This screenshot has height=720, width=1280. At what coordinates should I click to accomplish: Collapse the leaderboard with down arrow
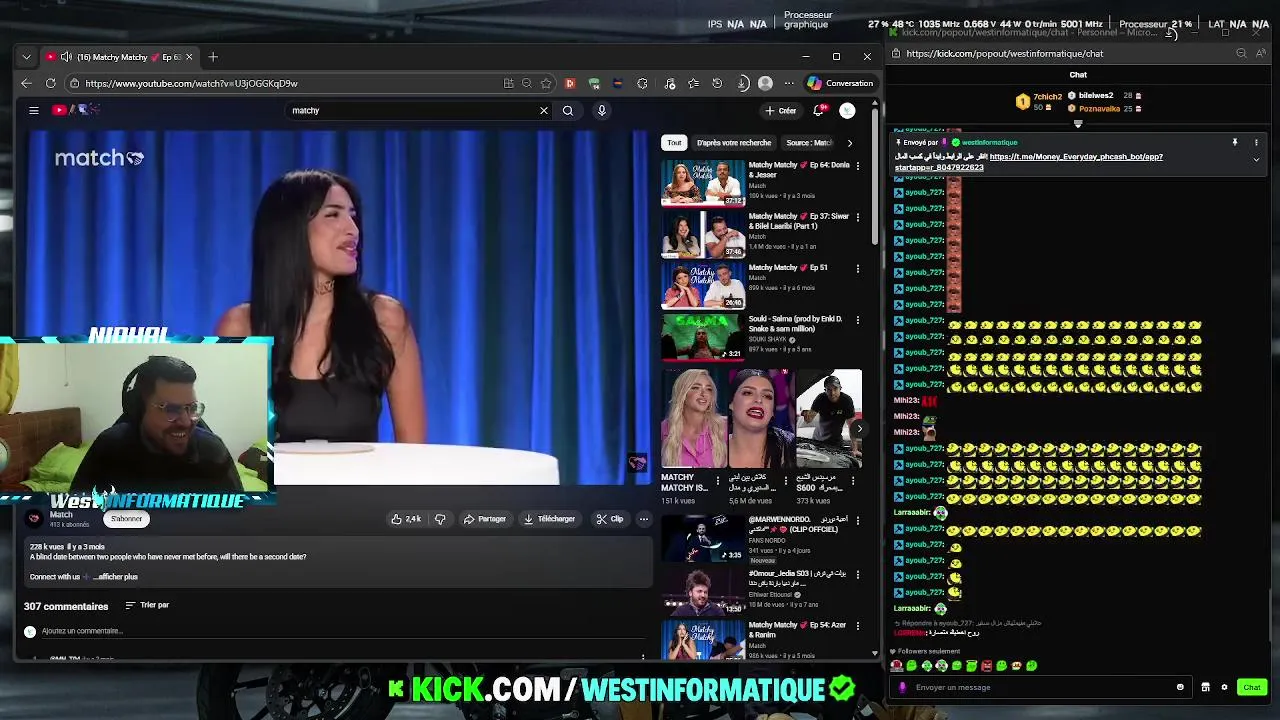coord(1078,124)
